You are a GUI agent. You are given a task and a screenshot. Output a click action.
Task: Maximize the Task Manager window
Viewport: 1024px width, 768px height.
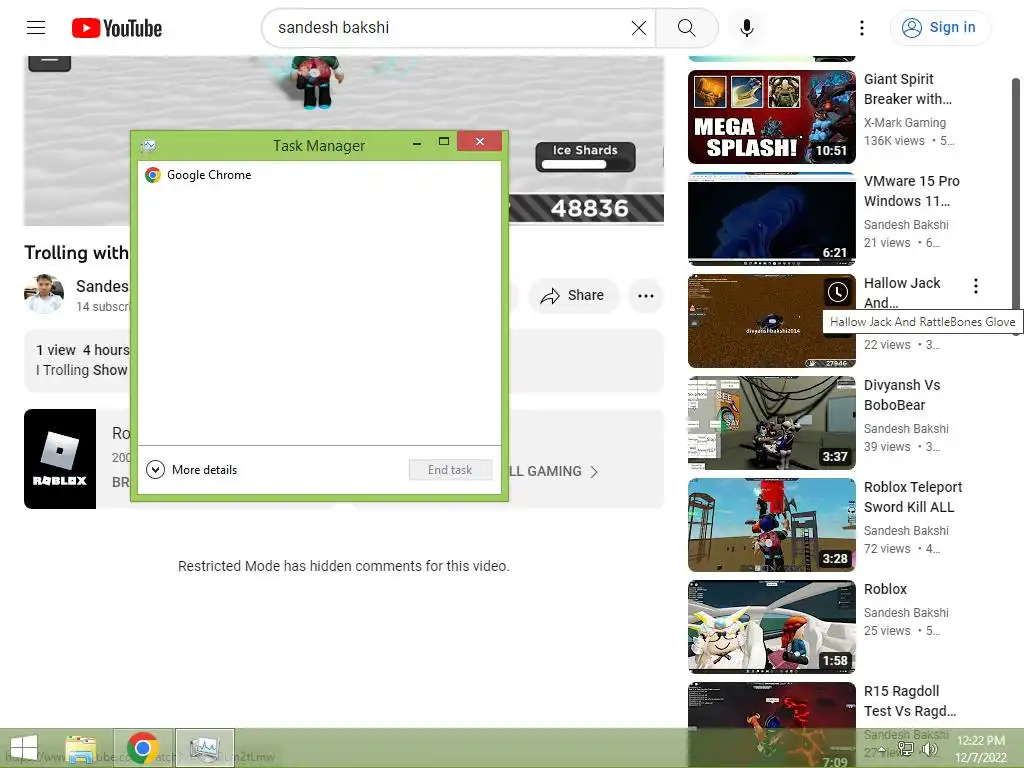[444, 142]
